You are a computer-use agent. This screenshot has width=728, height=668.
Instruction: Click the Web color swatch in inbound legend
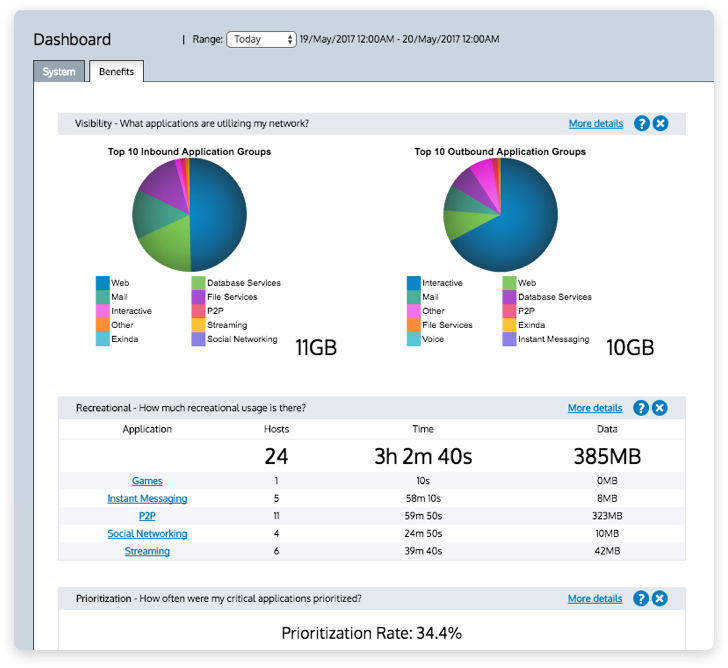(x=102, y=283)
